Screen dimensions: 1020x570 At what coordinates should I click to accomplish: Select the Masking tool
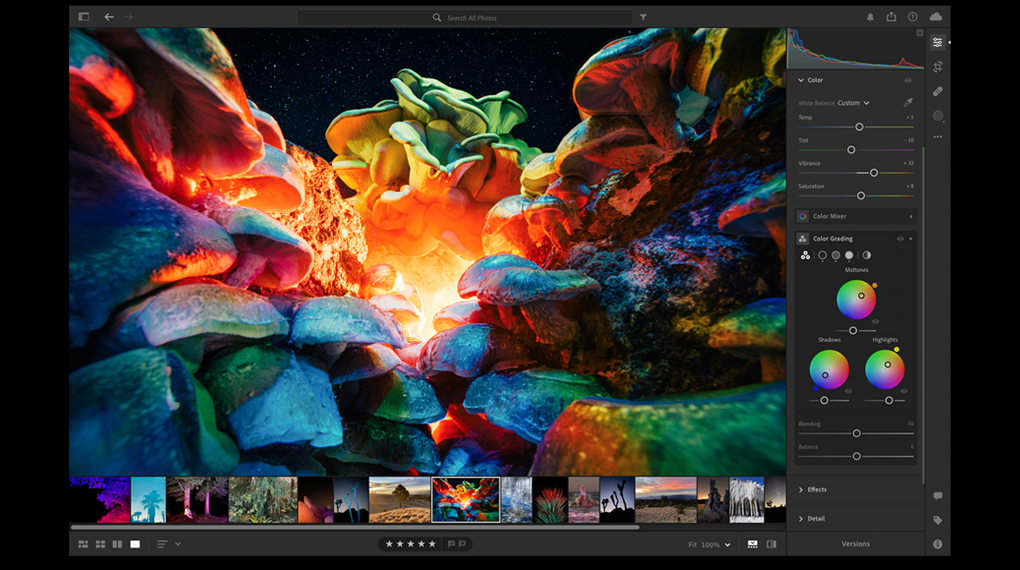(x=937, y=116)
